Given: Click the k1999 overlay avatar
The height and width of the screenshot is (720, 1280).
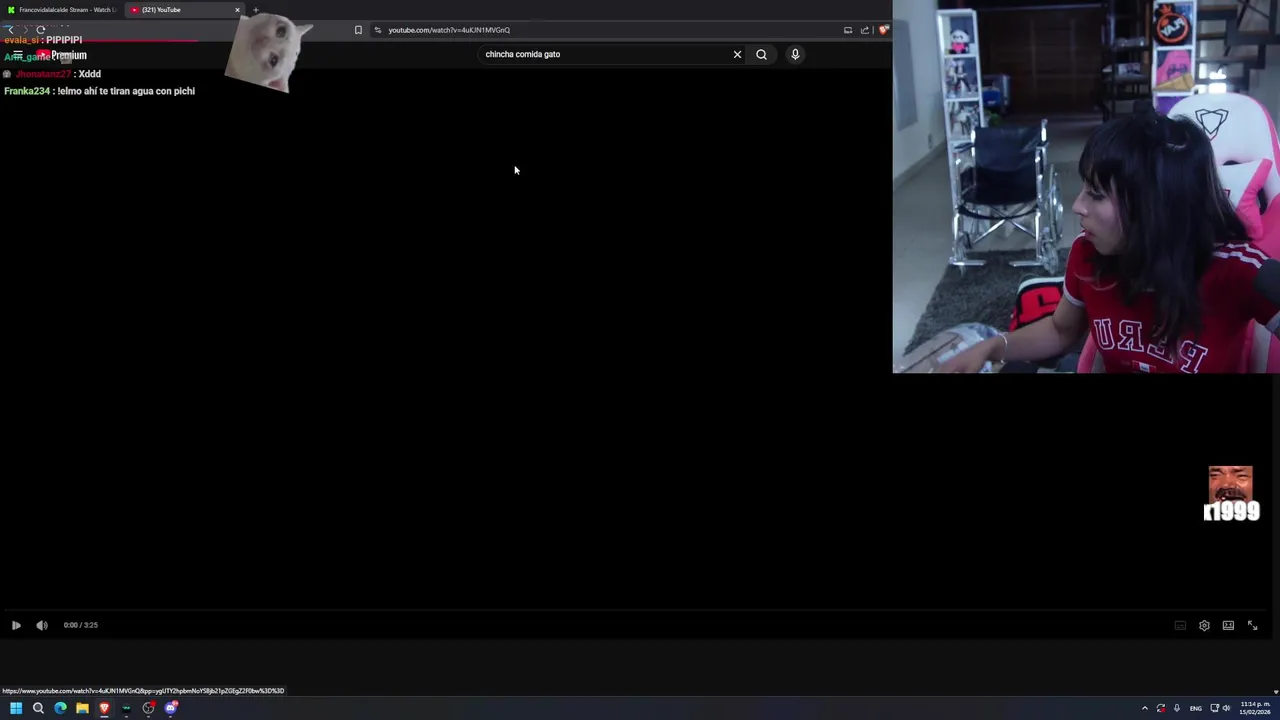Looking at the screenshot, I should click(x=1231, y=494).
